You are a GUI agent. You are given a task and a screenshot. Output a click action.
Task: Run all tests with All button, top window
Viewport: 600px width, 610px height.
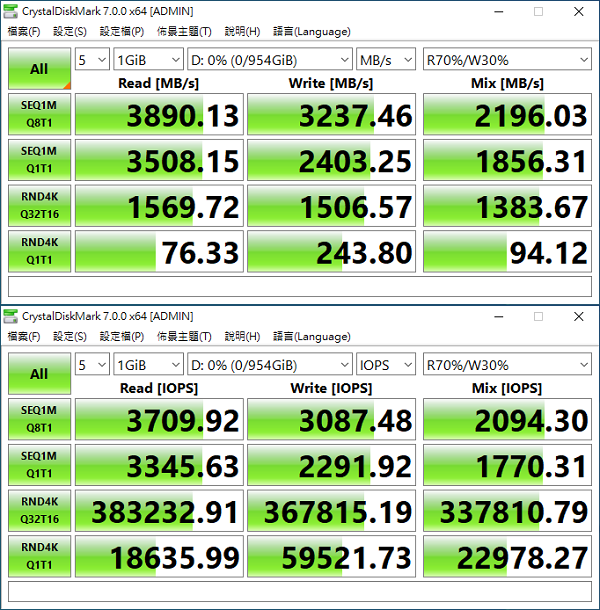(x=39, y=69)
